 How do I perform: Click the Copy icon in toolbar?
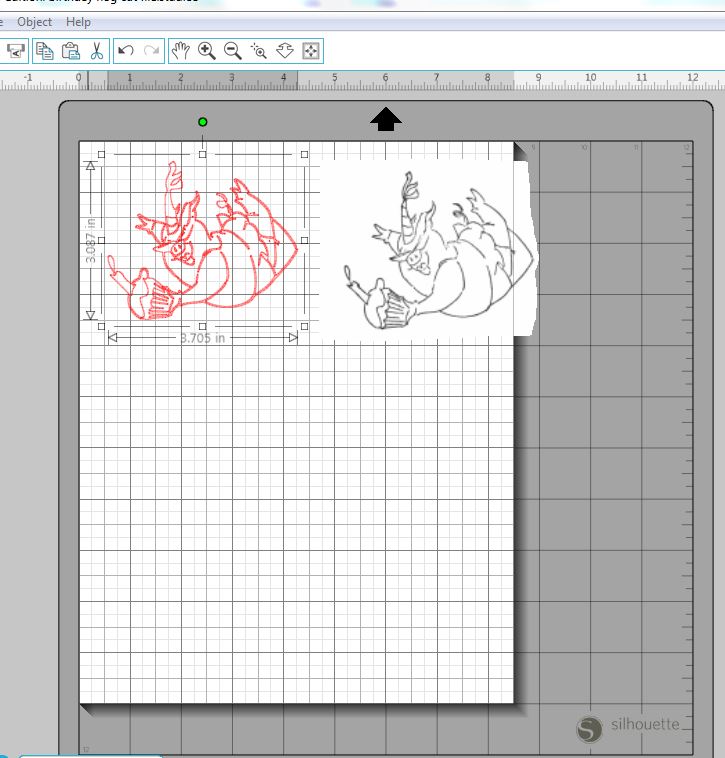(x=45, y=50)
